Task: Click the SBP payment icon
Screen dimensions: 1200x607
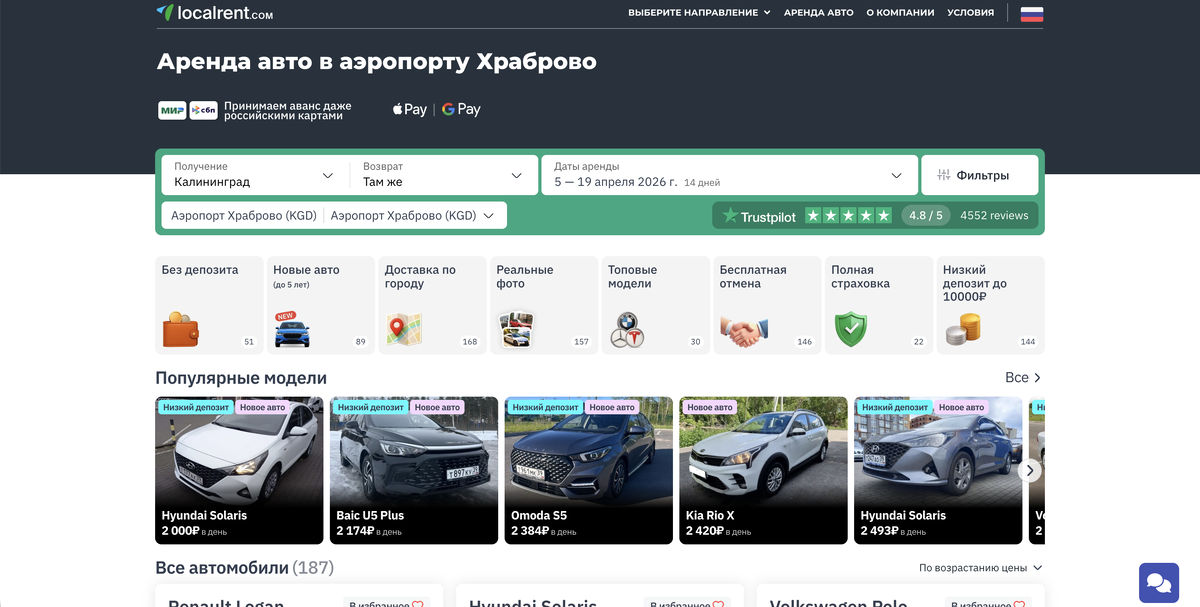Action: (203, 110)
